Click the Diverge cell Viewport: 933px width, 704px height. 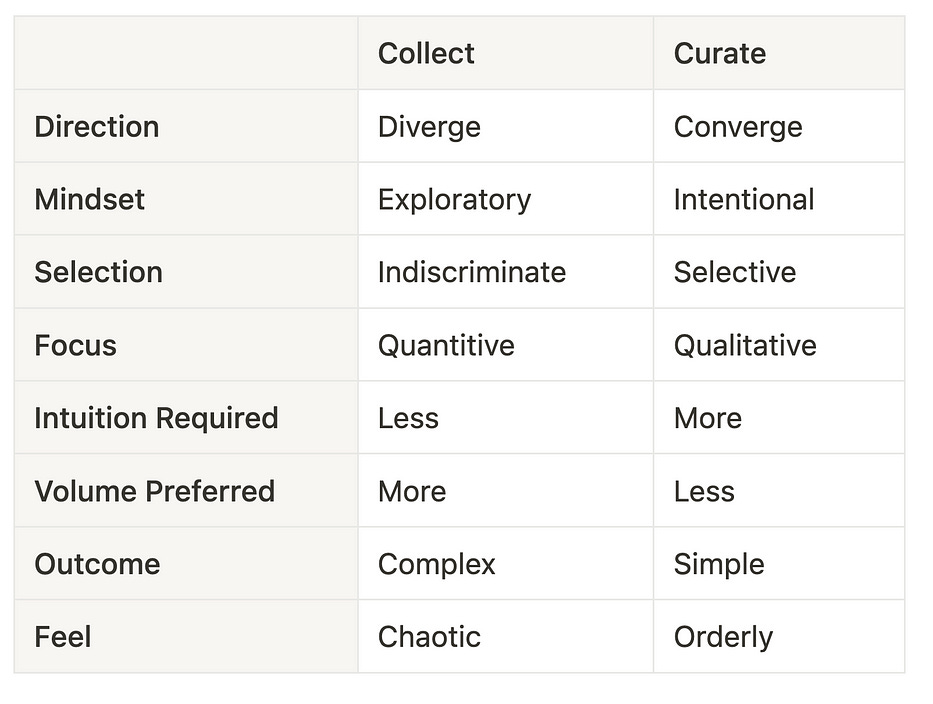[505, 126]
